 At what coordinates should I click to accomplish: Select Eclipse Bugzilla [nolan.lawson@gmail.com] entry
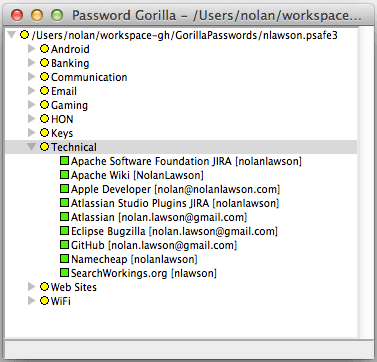tap(174, 231)
